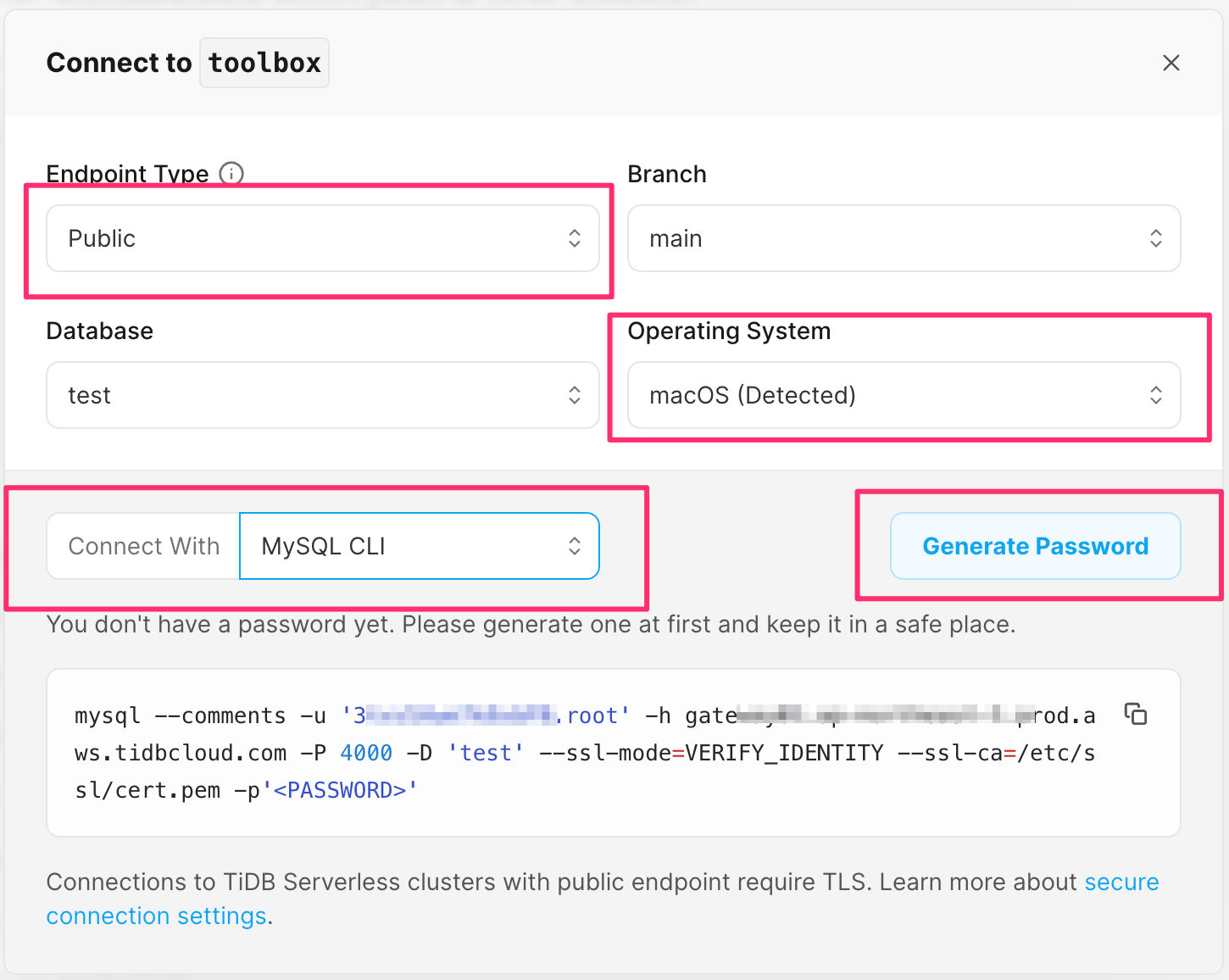The width and height of the screenshot is (1229, 980).
Task: Click the <PASSWORD> placeholder in the command
Action: (340, 790)
